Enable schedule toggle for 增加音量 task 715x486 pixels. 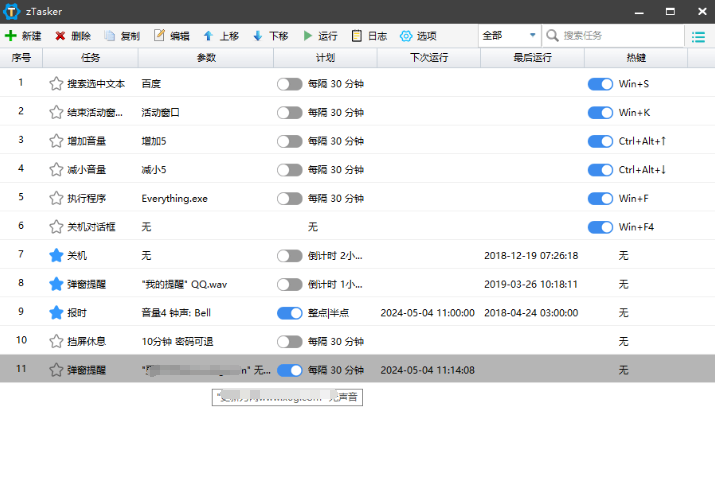pyautogui.click(x=289, y=141)
